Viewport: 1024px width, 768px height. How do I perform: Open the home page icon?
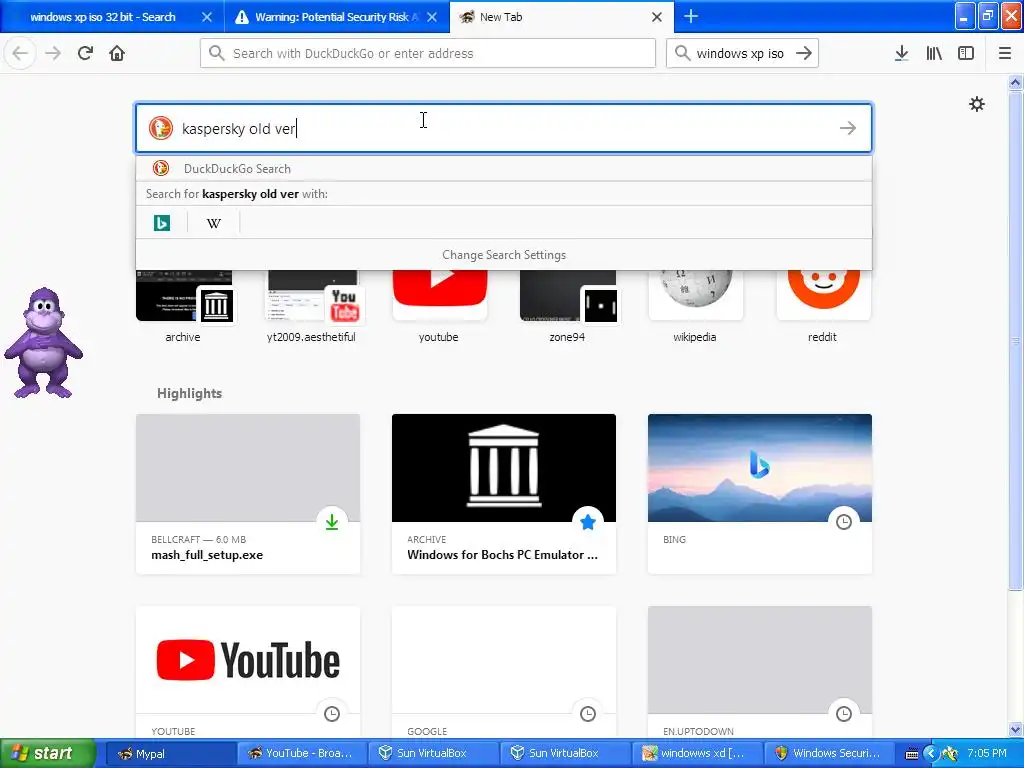coord(117,53)
